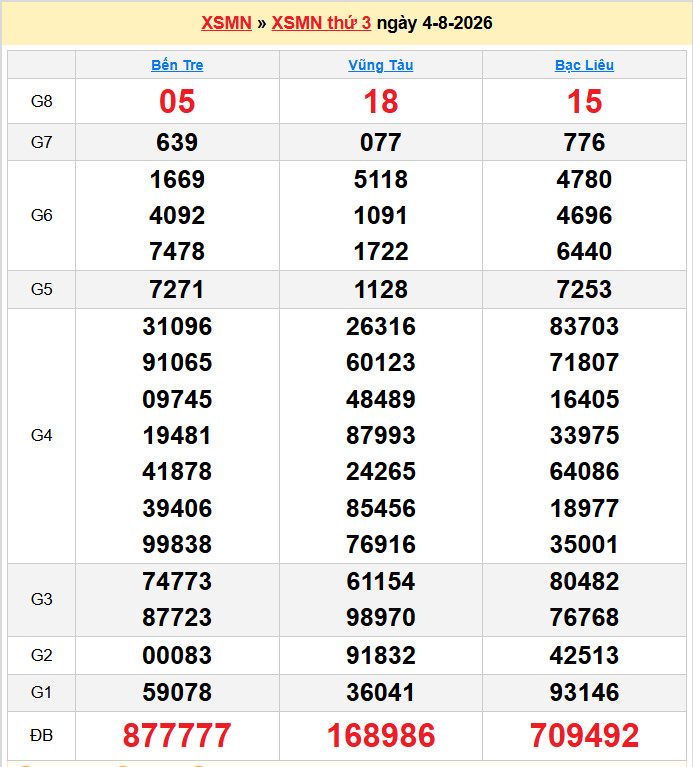Open the Vũng Tàu province link
This screenshot has width=693, height=767.
point(380,65)
